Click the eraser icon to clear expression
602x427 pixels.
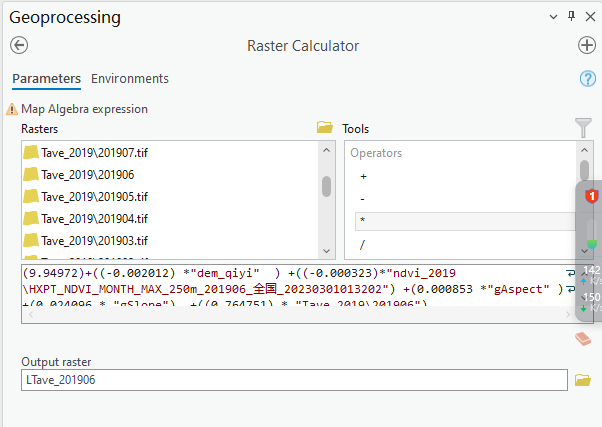[x=584, y=340]
